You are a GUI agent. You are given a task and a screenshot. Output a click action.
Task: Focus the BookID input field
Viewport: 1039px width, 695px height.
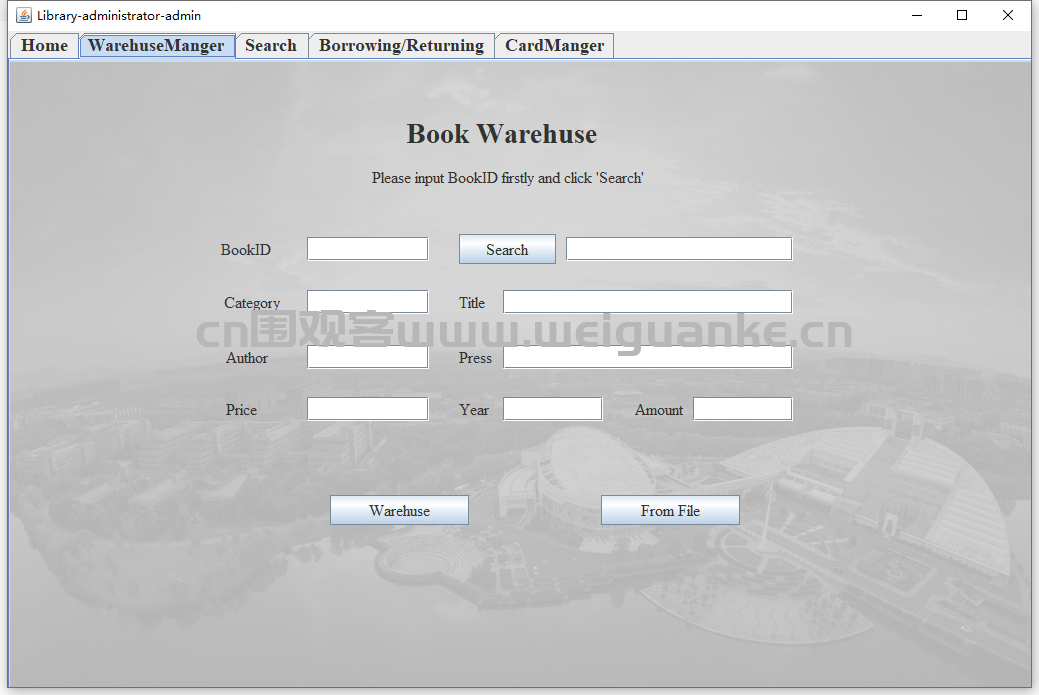(x=368, y=249)
